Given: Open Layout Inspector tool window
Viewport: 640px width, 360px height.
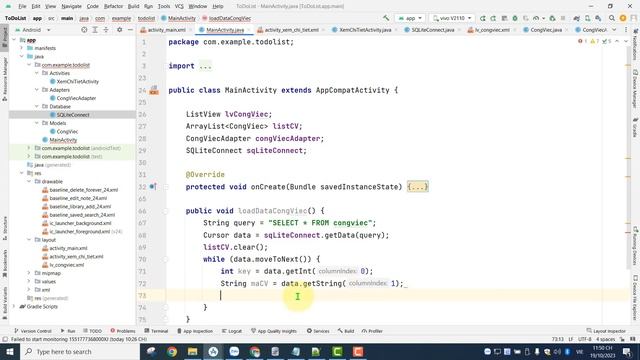Looking at the screenshot, I should [606, 331].
